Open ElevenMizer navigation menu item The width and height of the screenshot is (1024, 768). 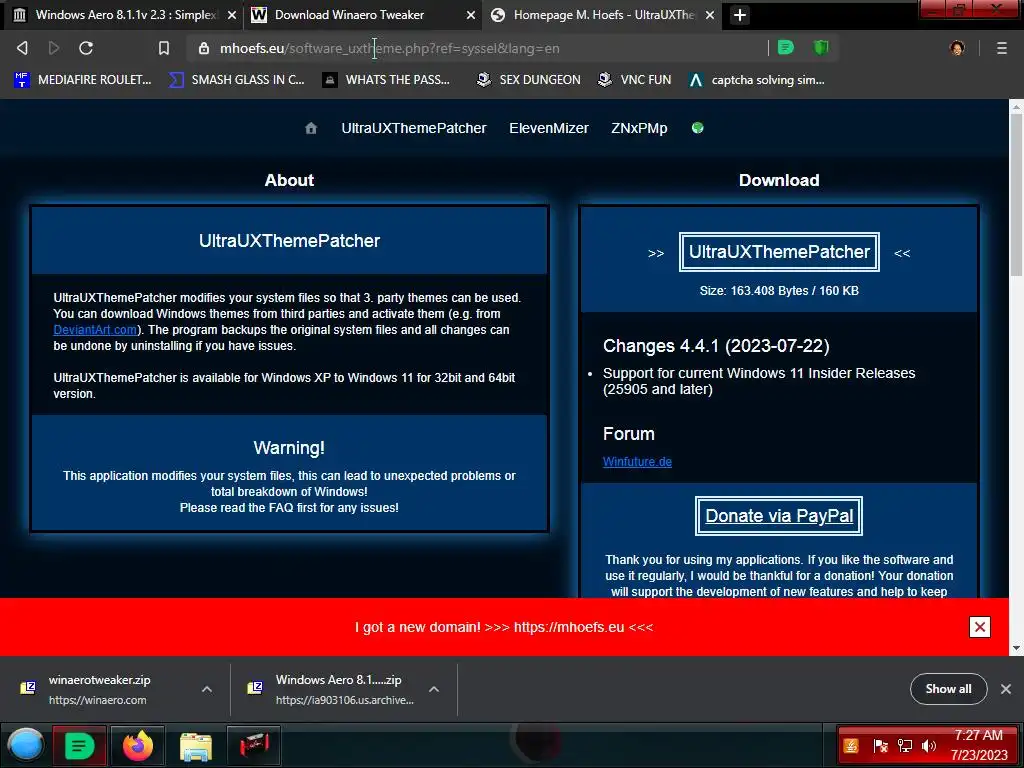coord(549,128)
